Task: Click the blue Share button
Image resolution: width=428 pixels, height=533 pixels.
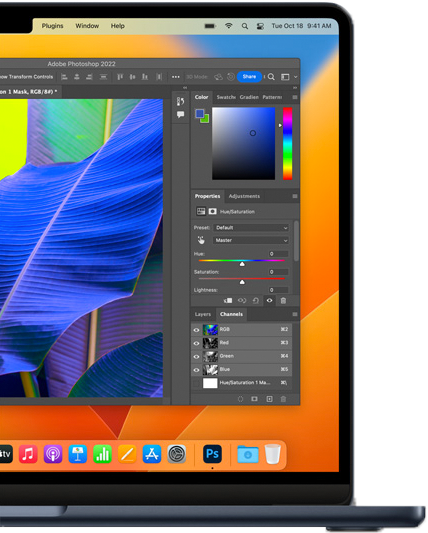Action: [249, 77]
